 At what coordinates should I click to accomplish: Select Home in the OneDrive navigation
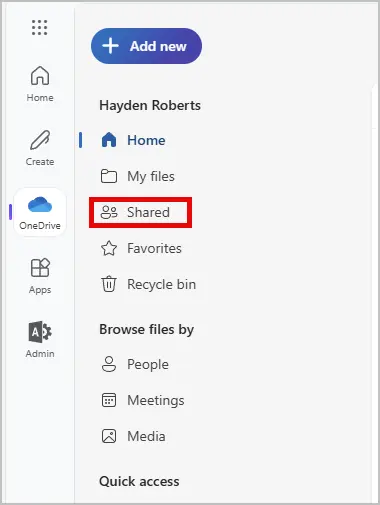click(x=133, y=140)
